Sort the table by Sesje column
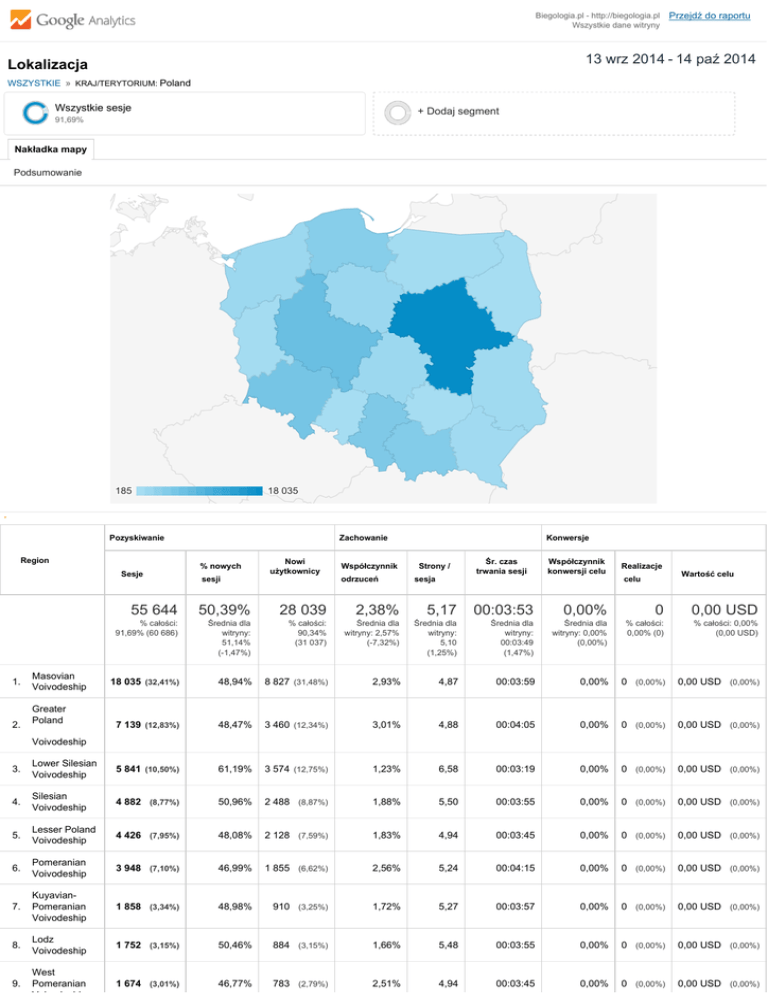The width and height of the screenshot is (768, 994). pos(131,574)
